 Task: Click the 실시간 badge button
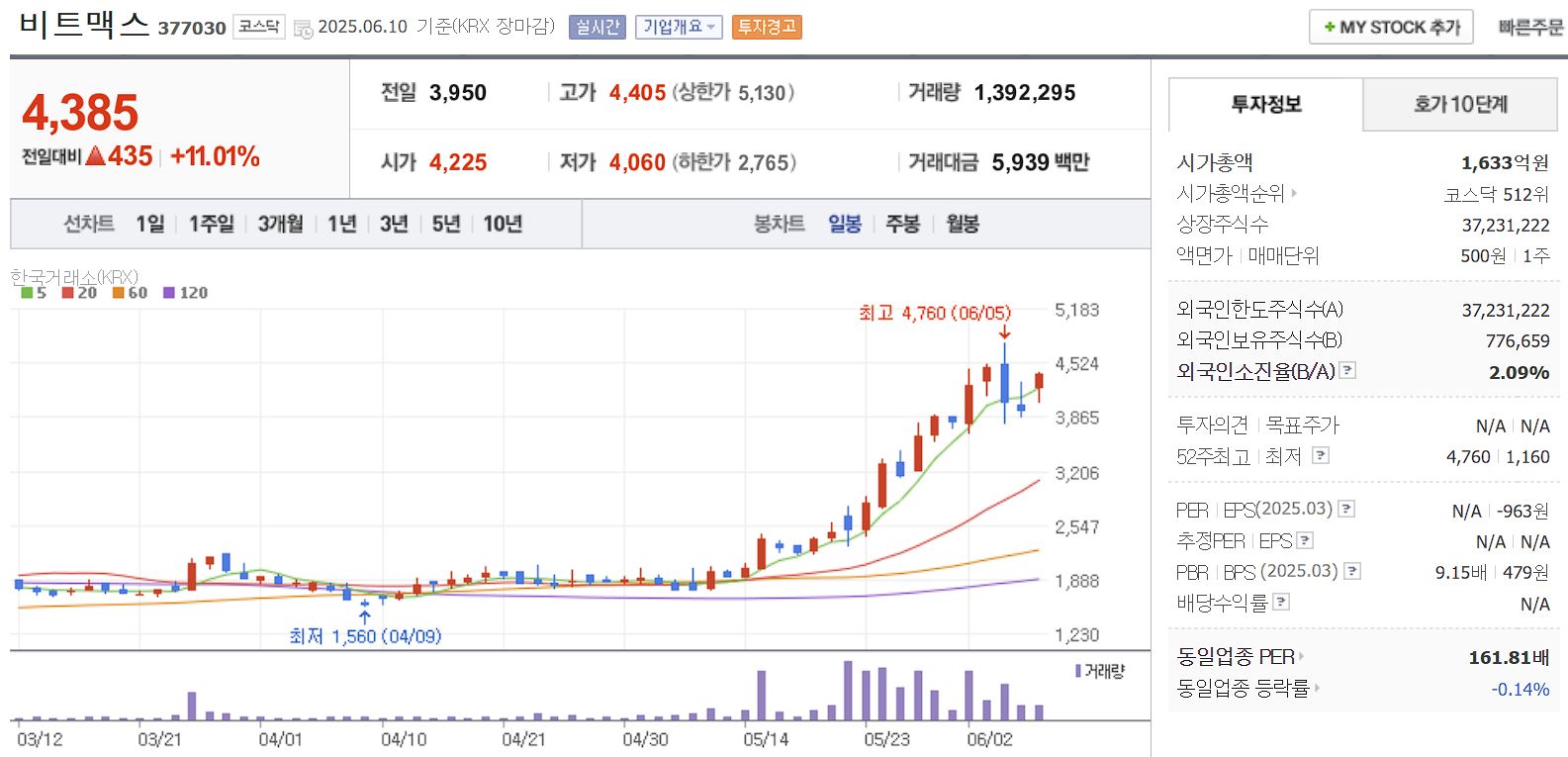pyautogui.click(x=598, y=28)
